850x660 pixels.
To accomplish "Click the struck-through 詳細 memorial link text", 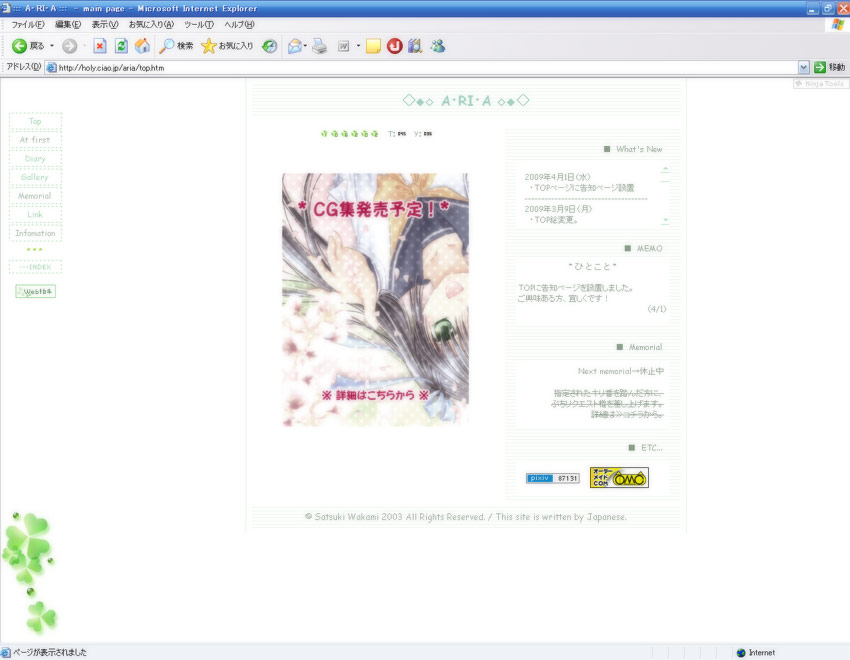I will 627,414.
